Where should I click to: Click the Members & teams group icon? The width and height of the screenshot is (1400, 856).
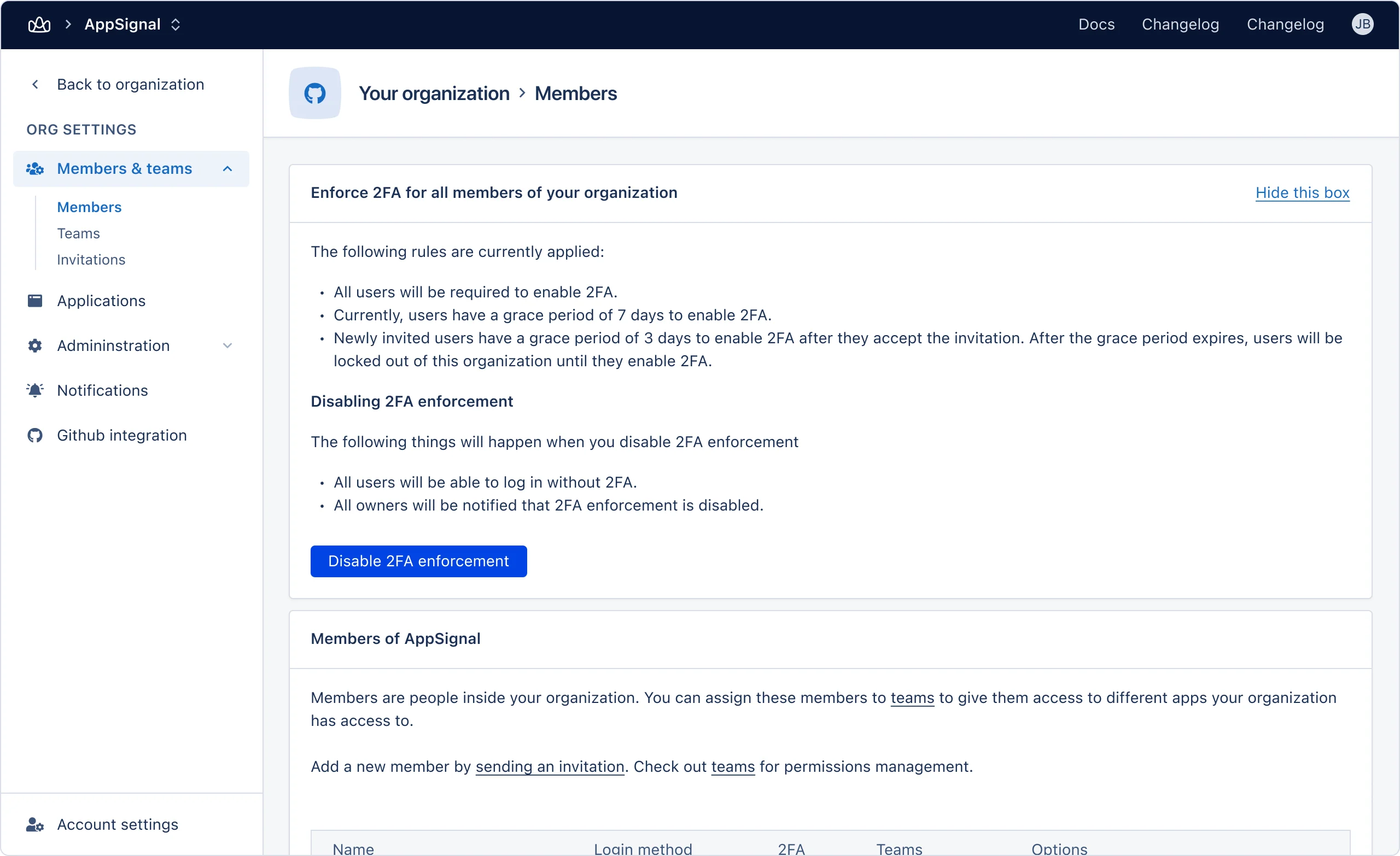(34, 169)
